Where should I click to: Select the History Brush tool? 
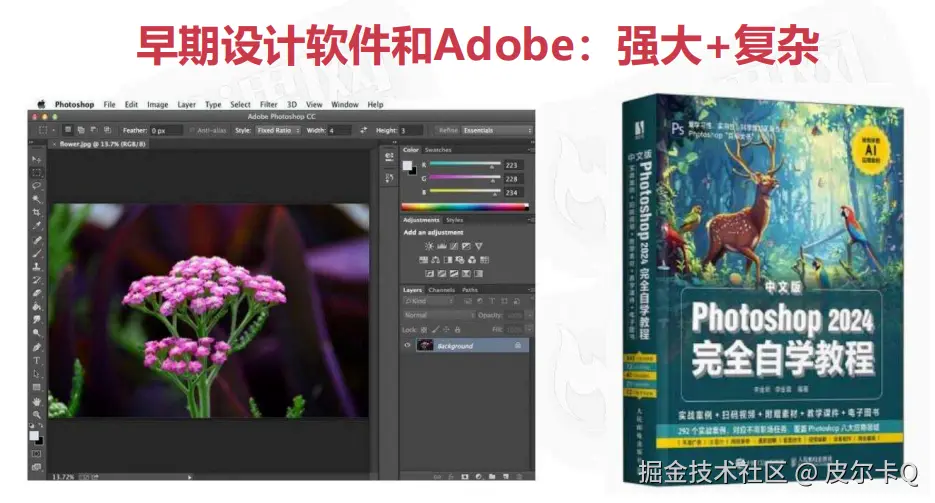36,280
